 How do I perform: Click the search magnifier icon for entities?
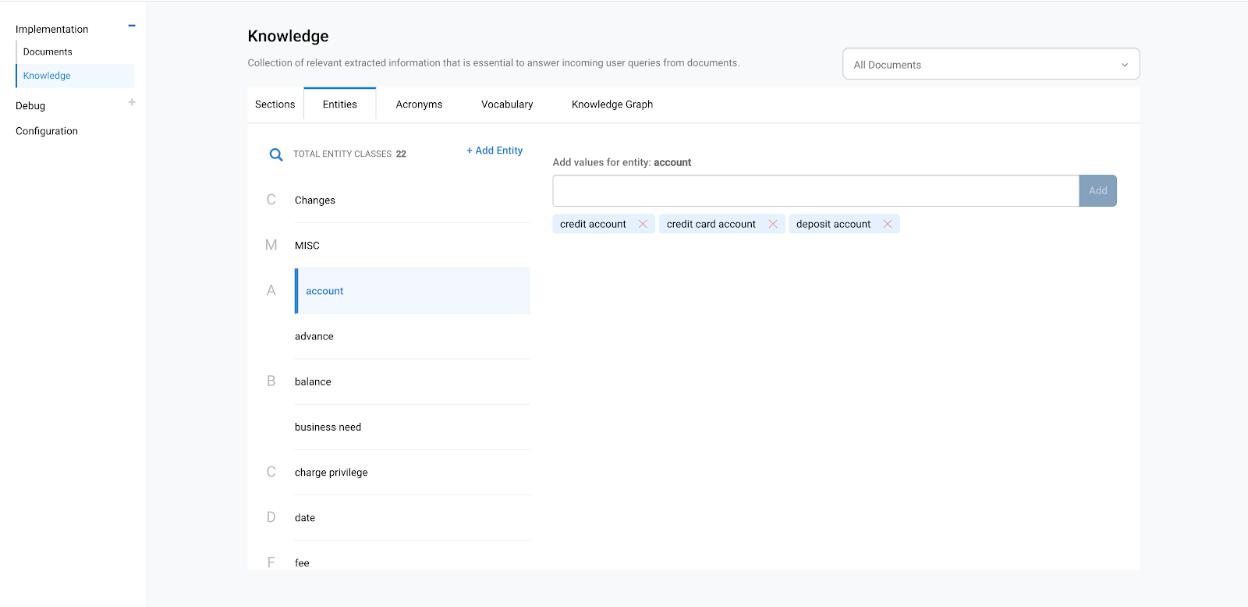click(276, 155)
